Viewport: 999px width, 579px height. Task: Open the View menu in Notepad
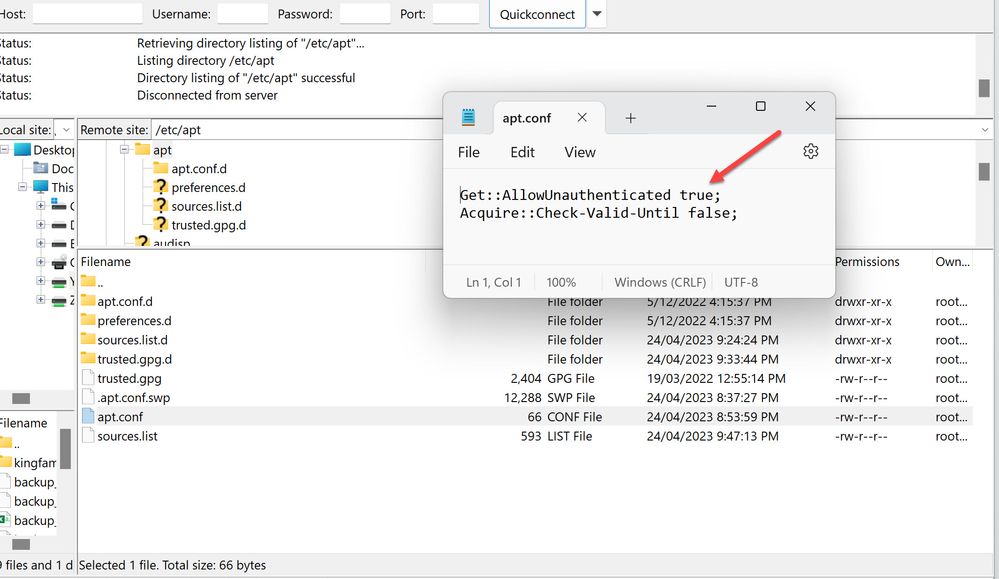click(x=579, y=152)
